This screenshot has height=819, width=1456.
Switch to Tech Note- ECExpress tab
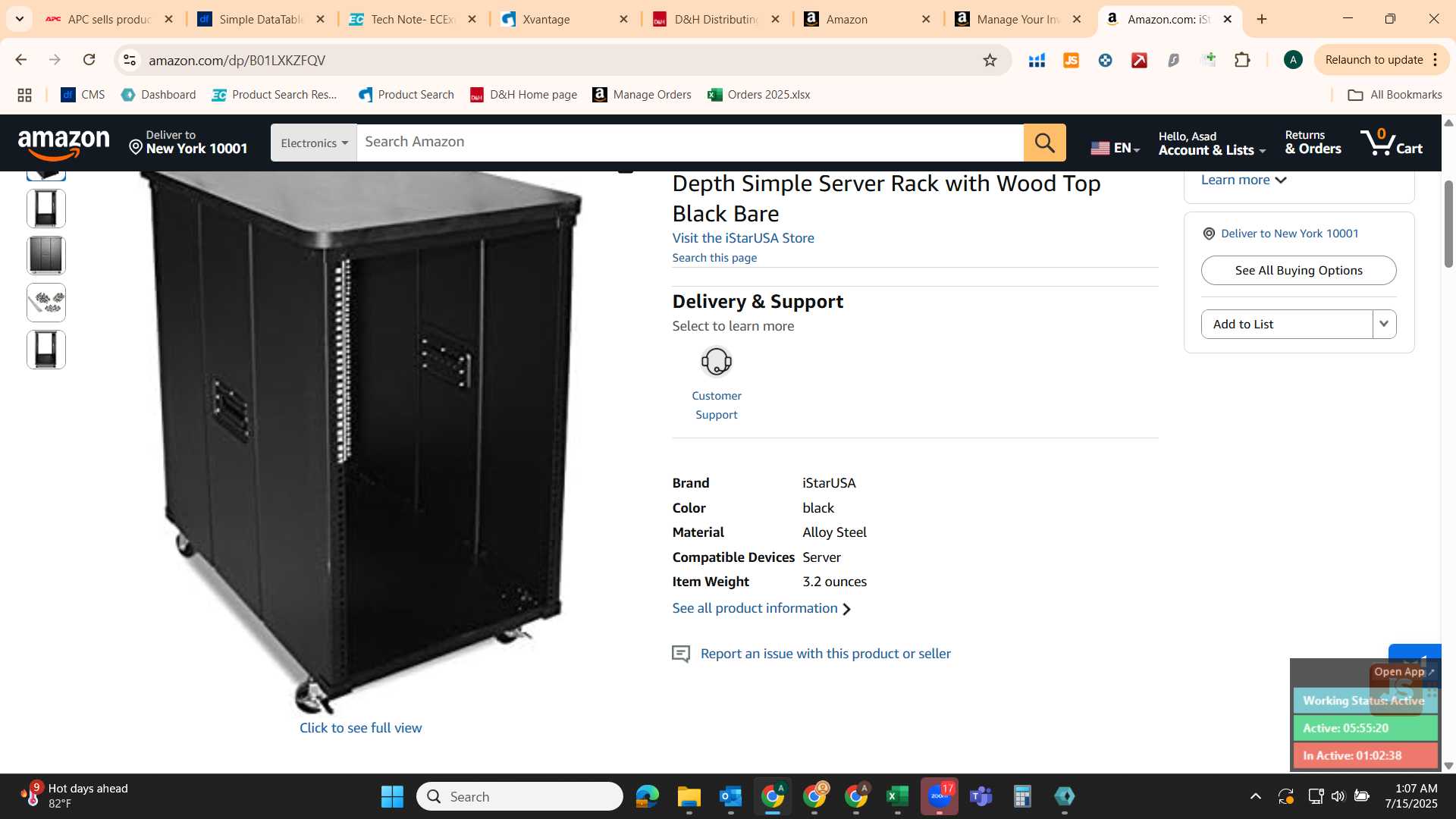pos(413,19)
